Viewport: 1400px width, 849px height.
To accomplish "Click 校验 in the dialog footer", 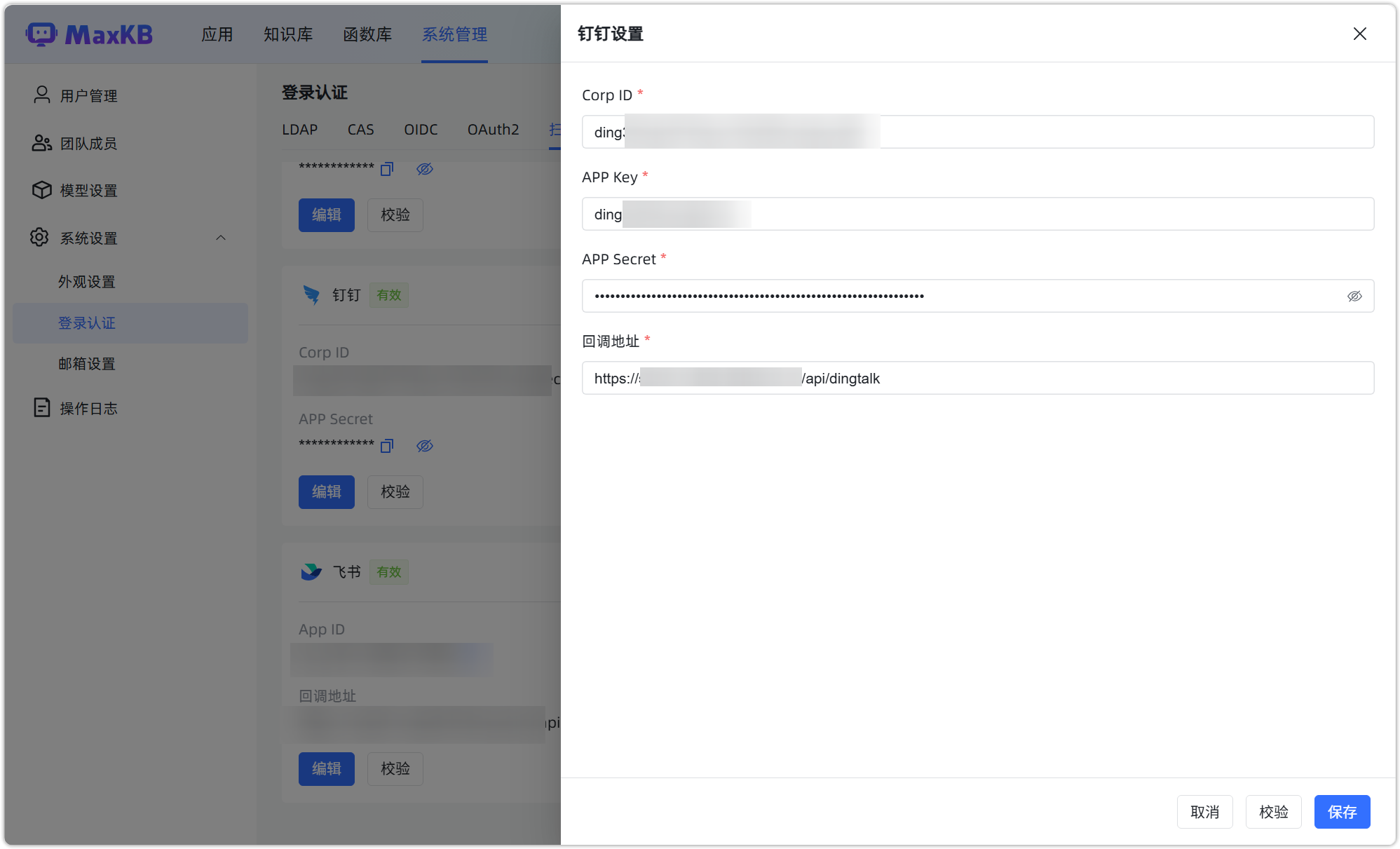I will point(1273,812).
